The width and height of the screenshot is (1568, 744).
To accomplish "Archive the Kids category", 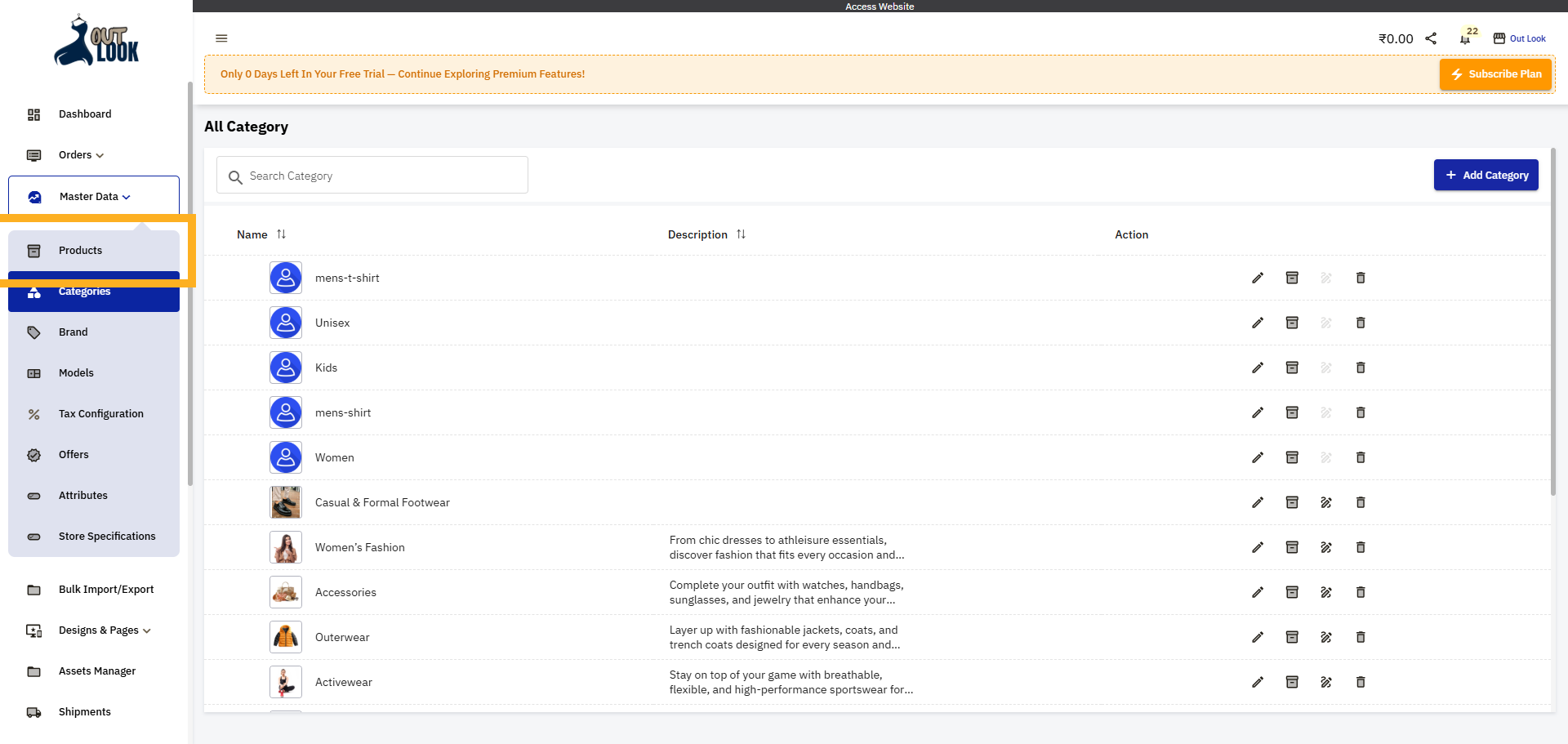I will coord(1292,368).
